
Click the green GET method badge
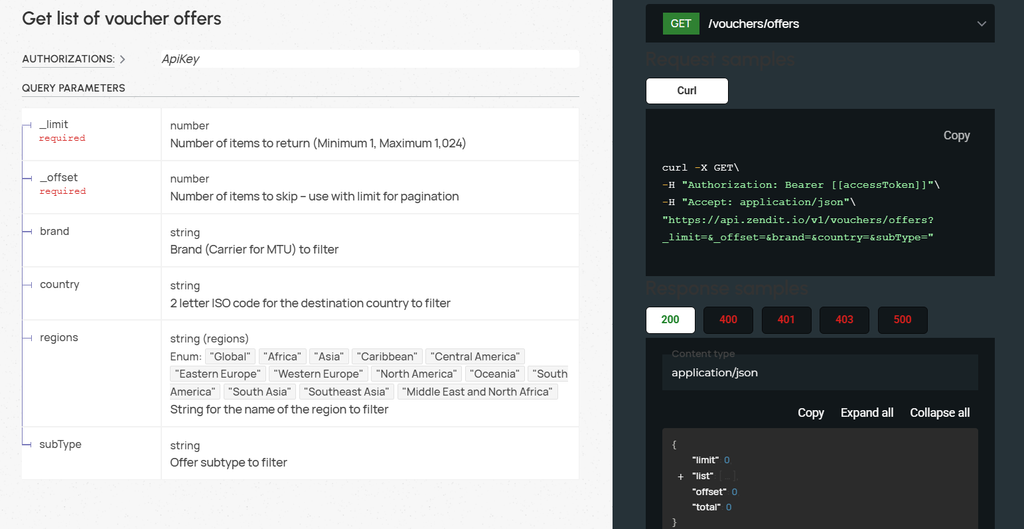tap(680, 24)
